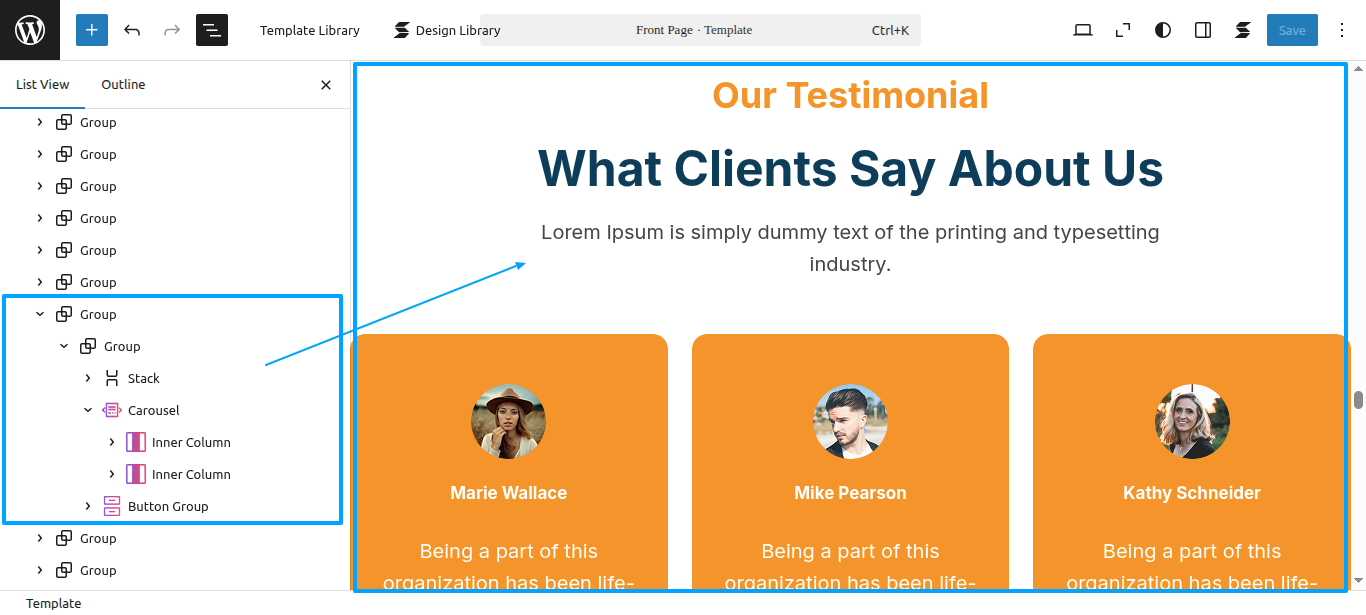This screenshot has height=615, width=1366.
Task: Expand the Stack block in tree
Action: point(88,378)
